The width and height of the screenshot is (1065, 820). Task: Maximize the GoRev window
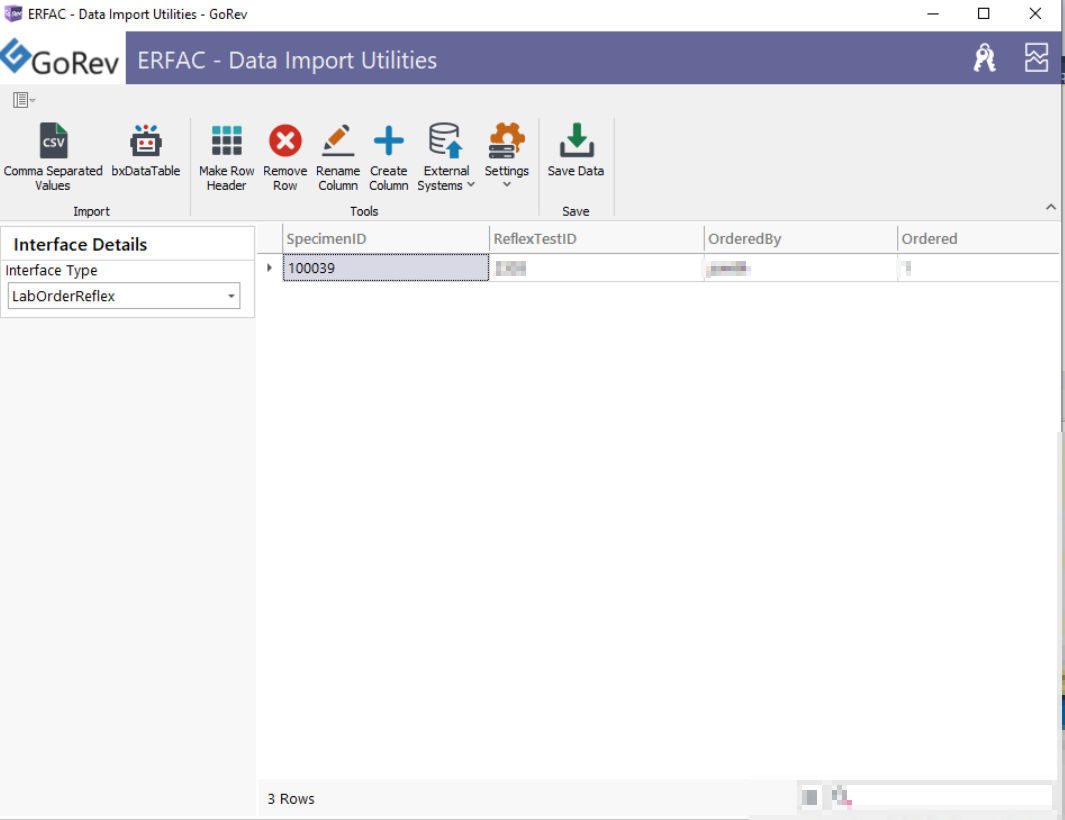(x=983, y=14)
